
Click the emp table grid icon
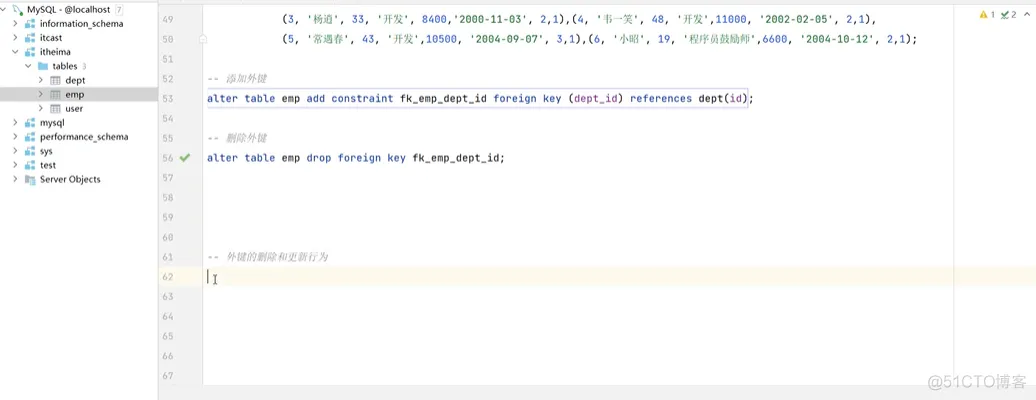click(56, 95)
